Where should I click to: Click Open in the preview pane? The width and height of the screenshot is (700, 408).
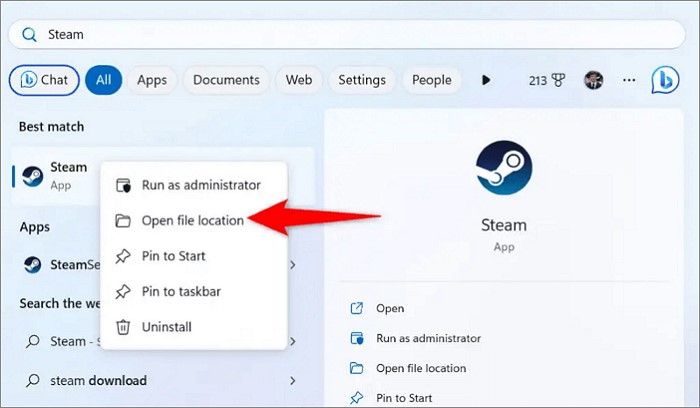(x=390, y=308)
